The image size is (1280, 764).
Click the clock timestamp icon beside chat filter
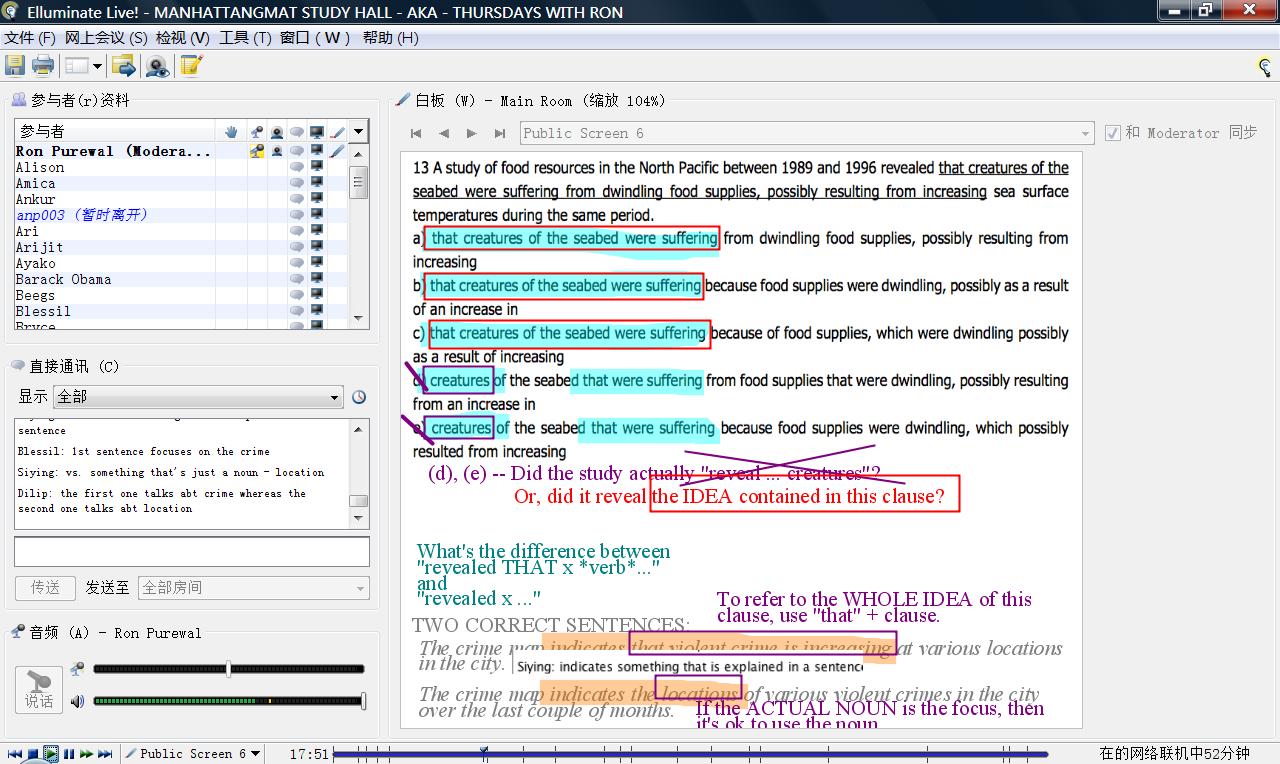click(359, 397)
